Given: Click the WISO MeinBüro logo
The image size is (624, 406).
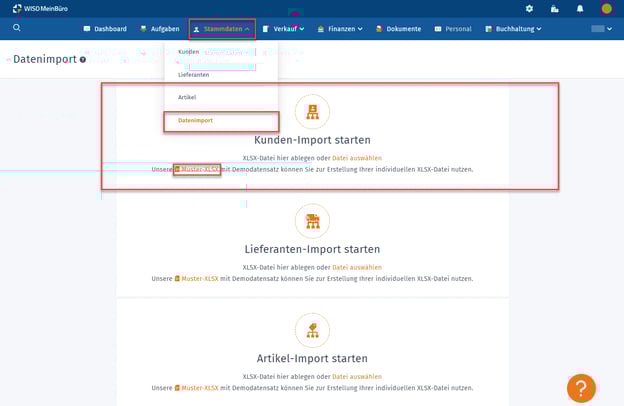Looking at the screenshot, I should point(39,8).
